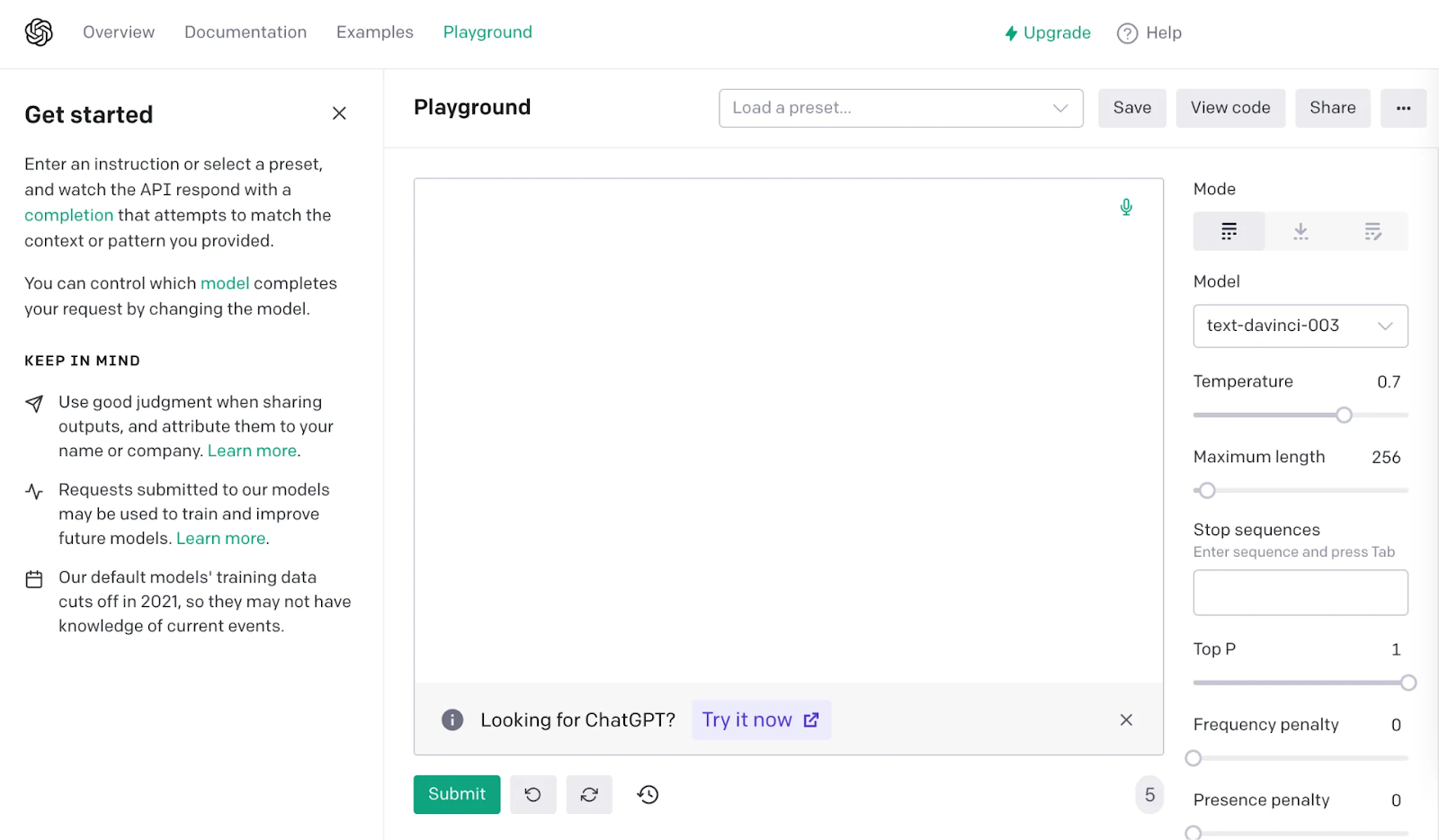This screenshot has width=1439, height=840.
Task: Select the Edit mode icon
Action: click(1372, 231)
